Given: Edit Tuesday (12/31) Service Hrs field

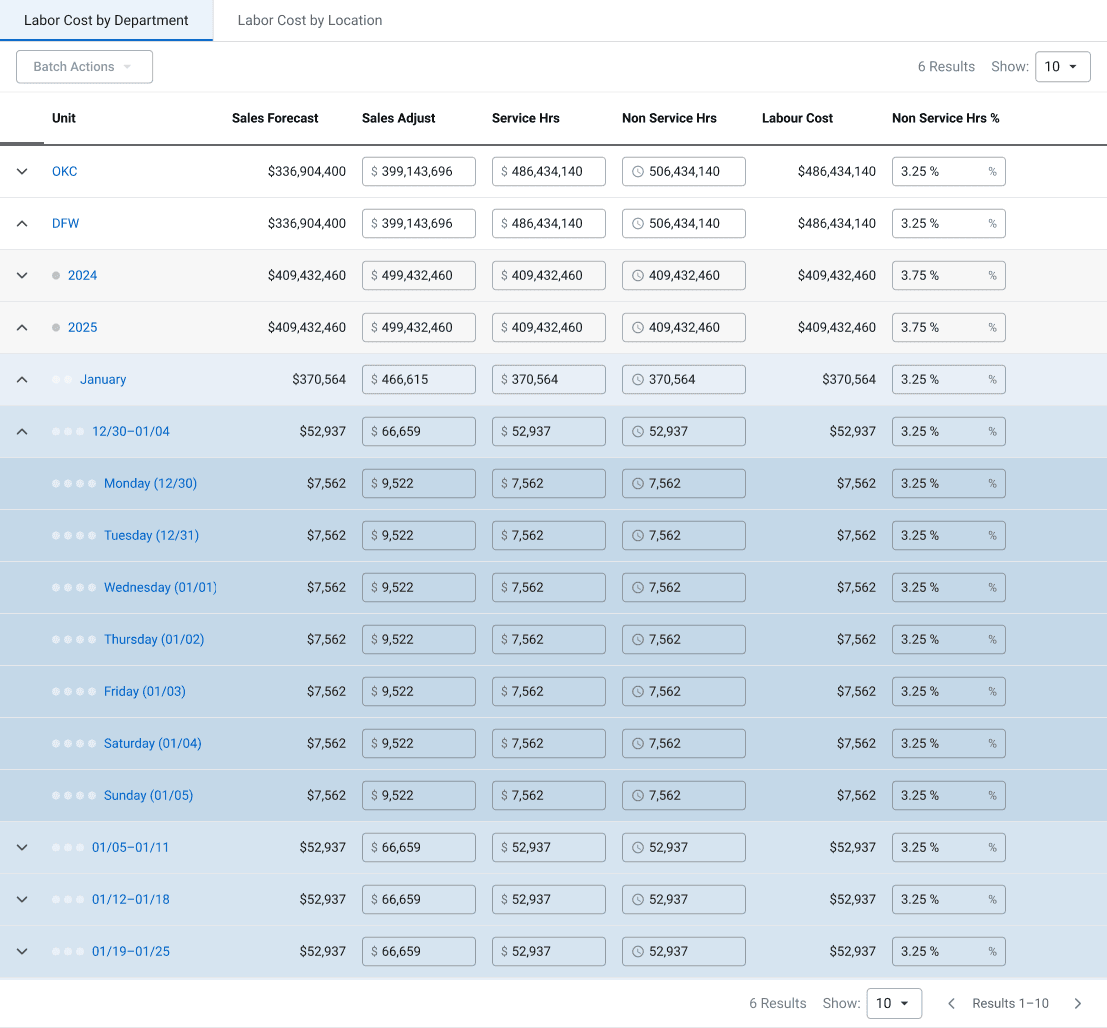Looking at the screenshot, I should (549, 536).
